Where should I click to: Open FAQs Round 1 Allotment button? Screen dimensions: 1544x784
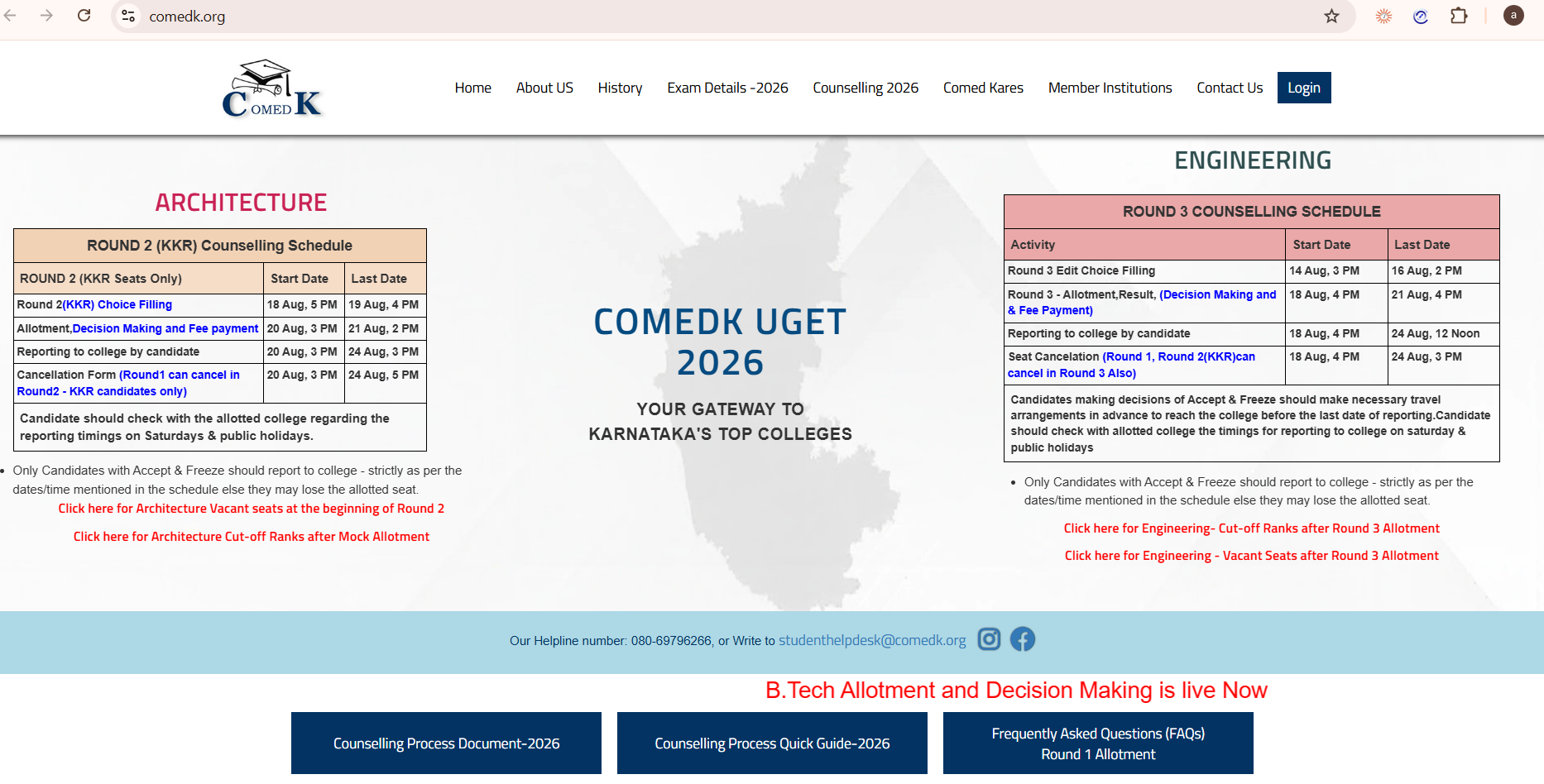tap(1098, 743)
